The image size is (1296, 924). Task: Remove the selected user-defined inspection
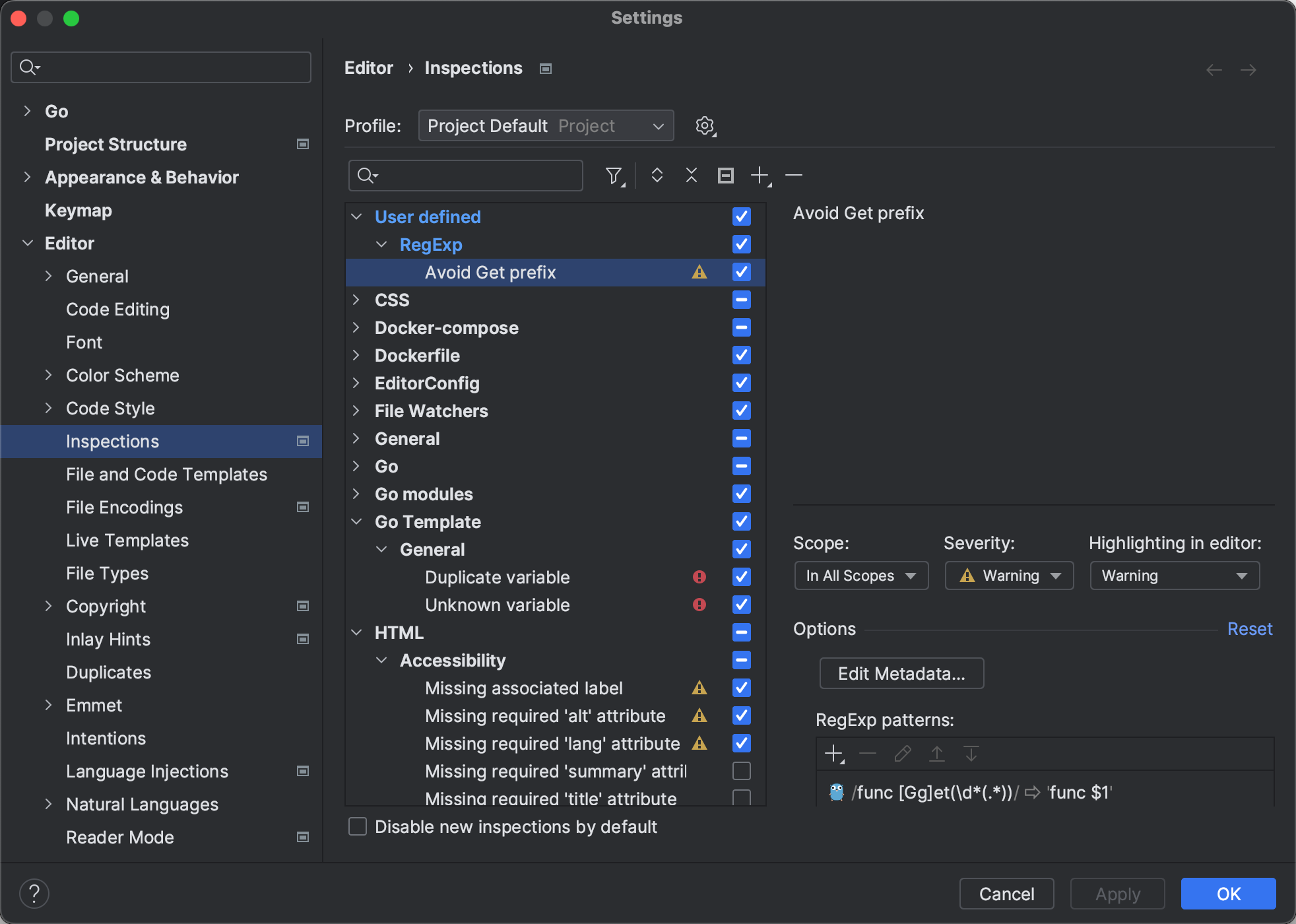click(793, 176)
